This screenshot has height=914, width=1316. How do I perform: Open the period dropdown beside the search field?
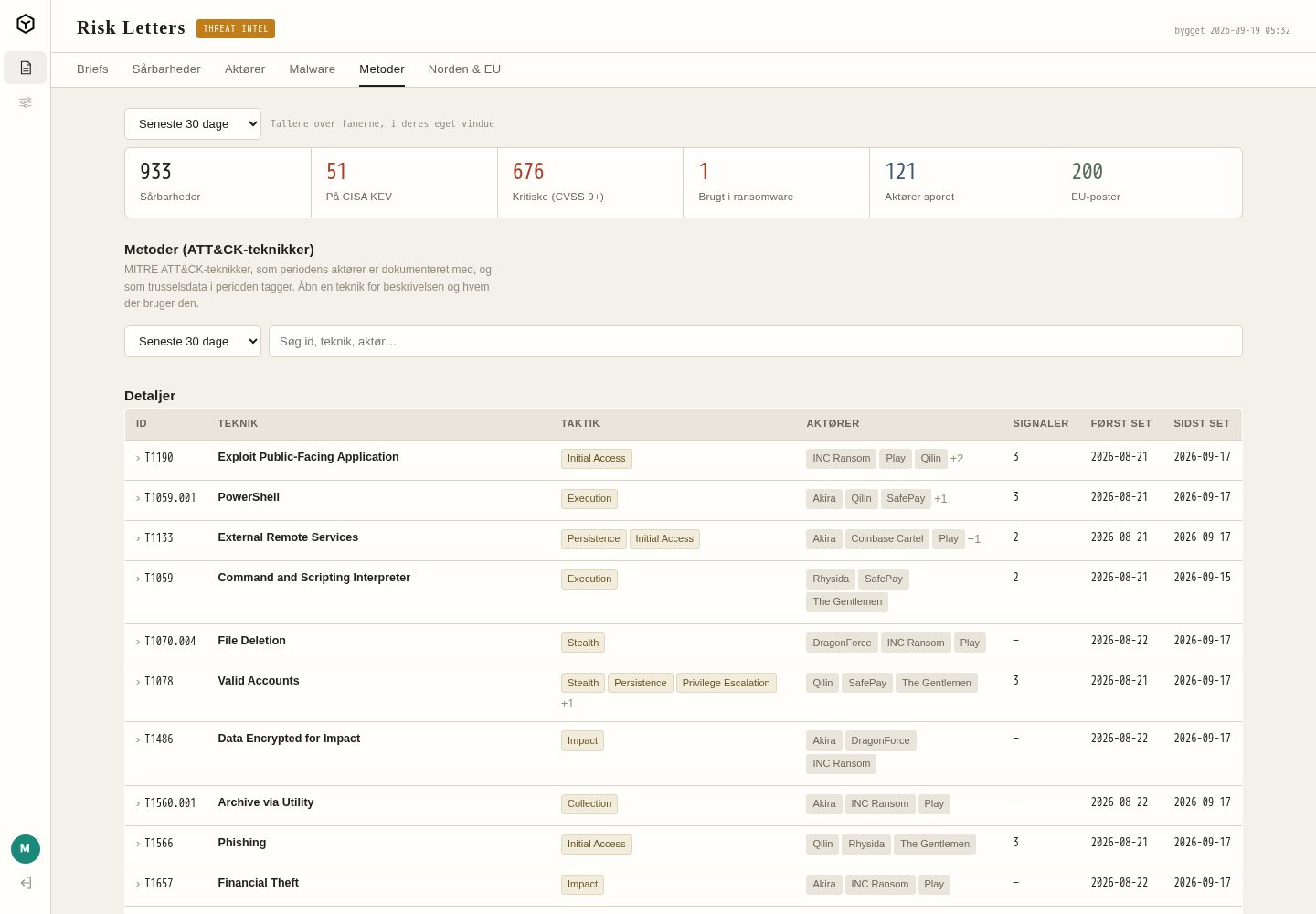pyautogui.click(x=193, y=342)
